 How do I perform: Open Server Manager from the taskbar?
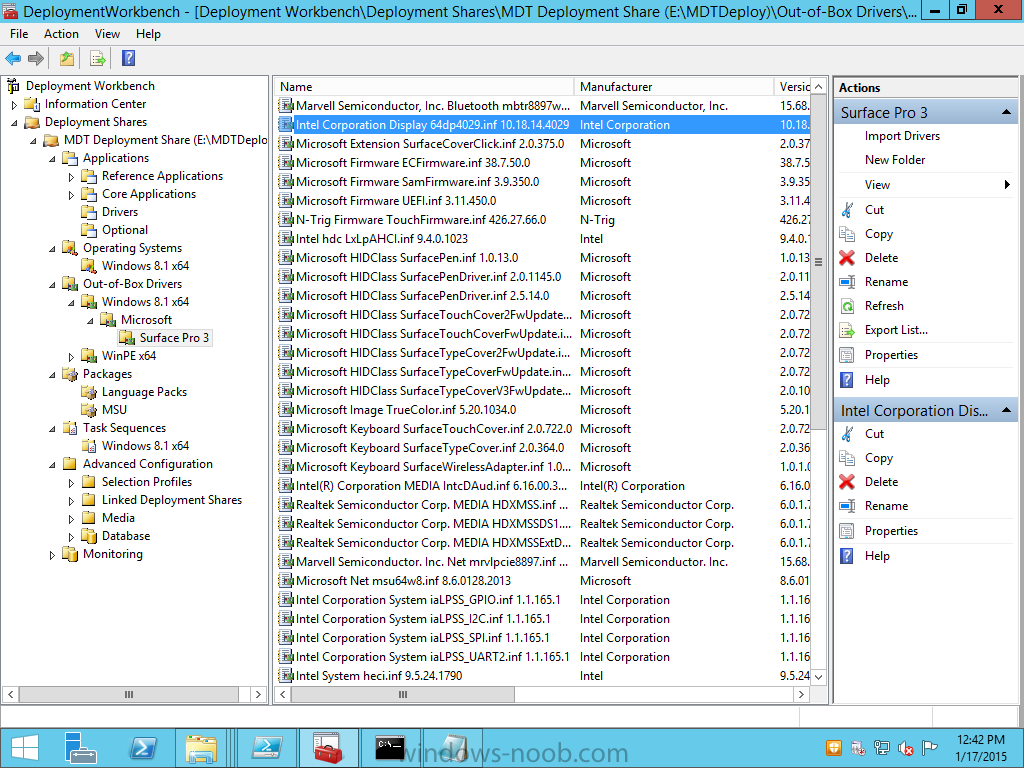(80, 748)
